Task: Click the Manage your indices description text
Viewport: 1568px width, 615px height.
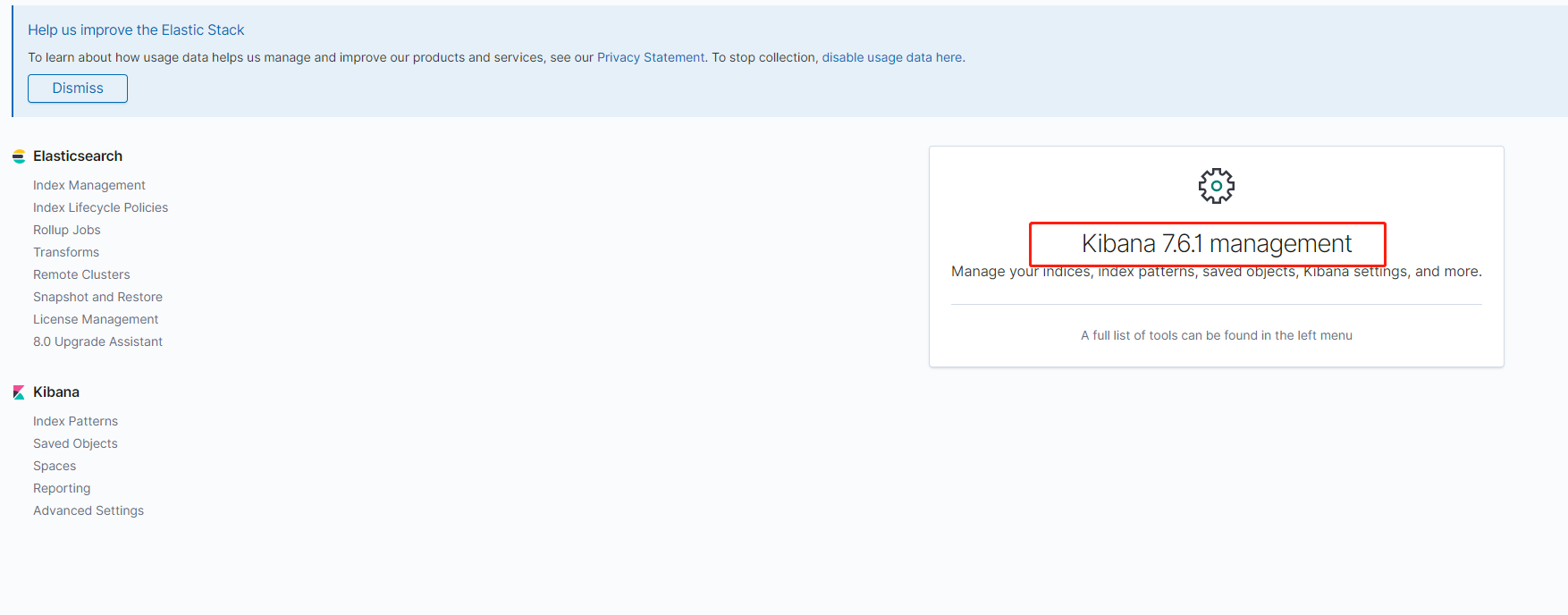Action: click(1216, 271)
